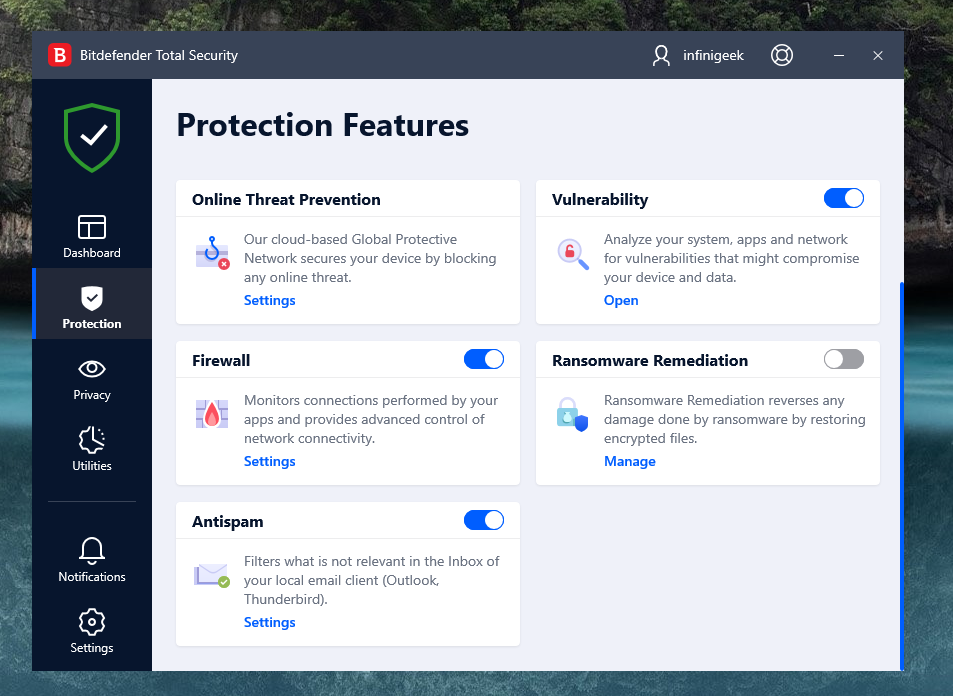Click Manage under Ransomware Remediation
The width and height of the screenshot is (953, 696).
point(630,461)
